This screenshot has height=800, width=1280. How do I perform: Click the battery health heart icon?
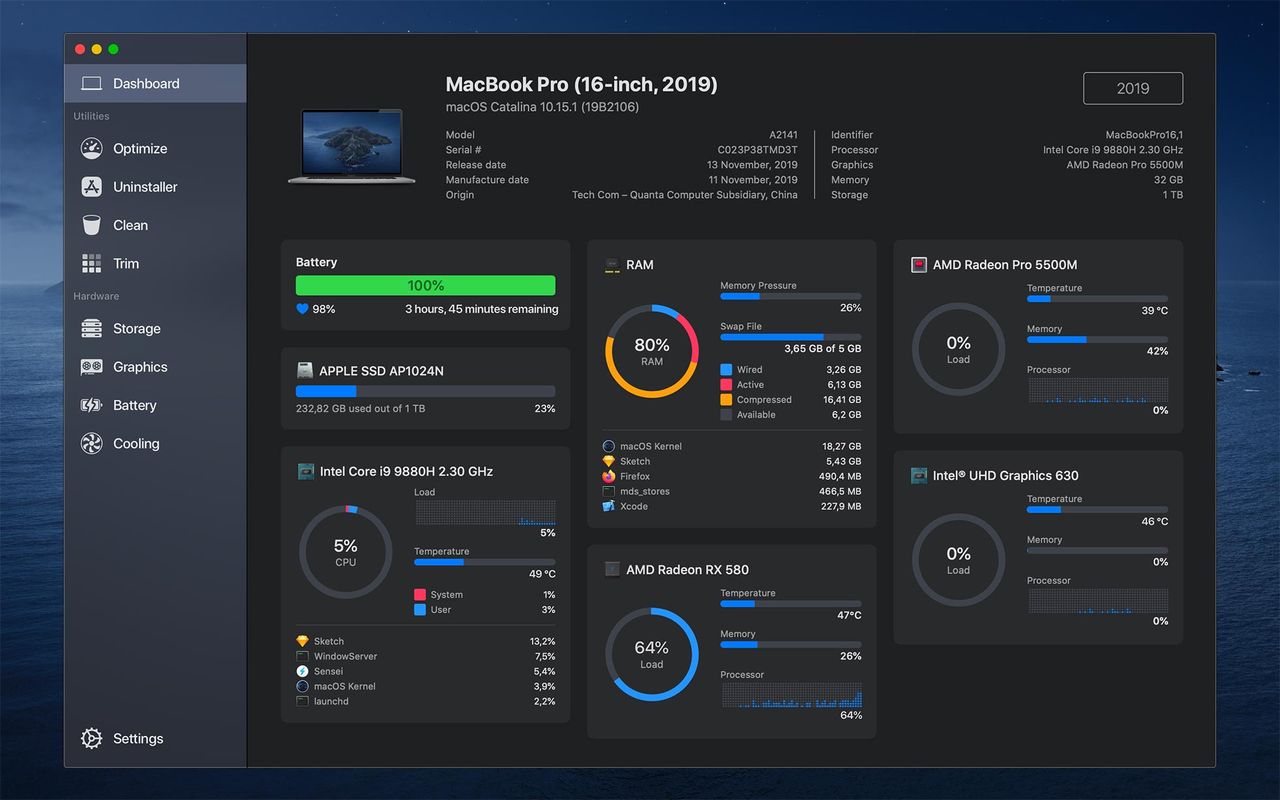click(302, 309)
